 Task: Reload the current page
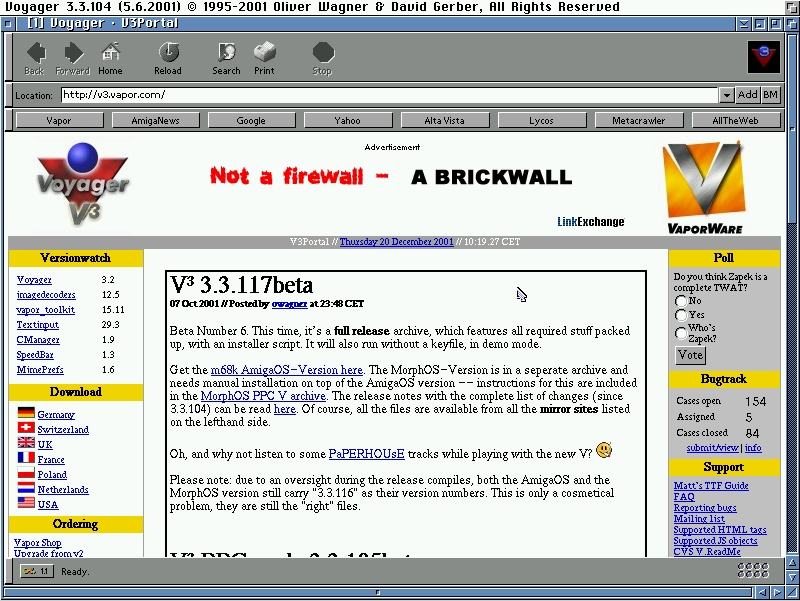[168, 54]
